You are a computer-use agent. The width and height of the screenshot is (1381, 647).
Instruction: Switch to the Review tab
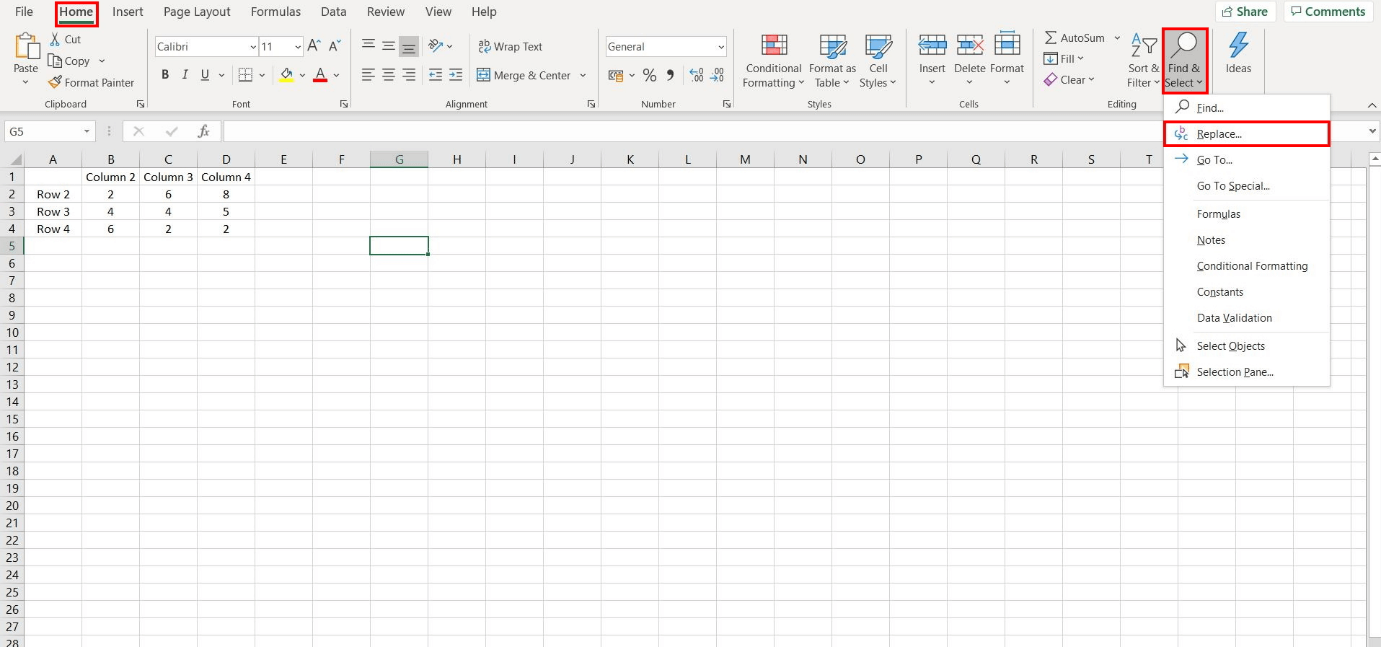coord(386,12)
